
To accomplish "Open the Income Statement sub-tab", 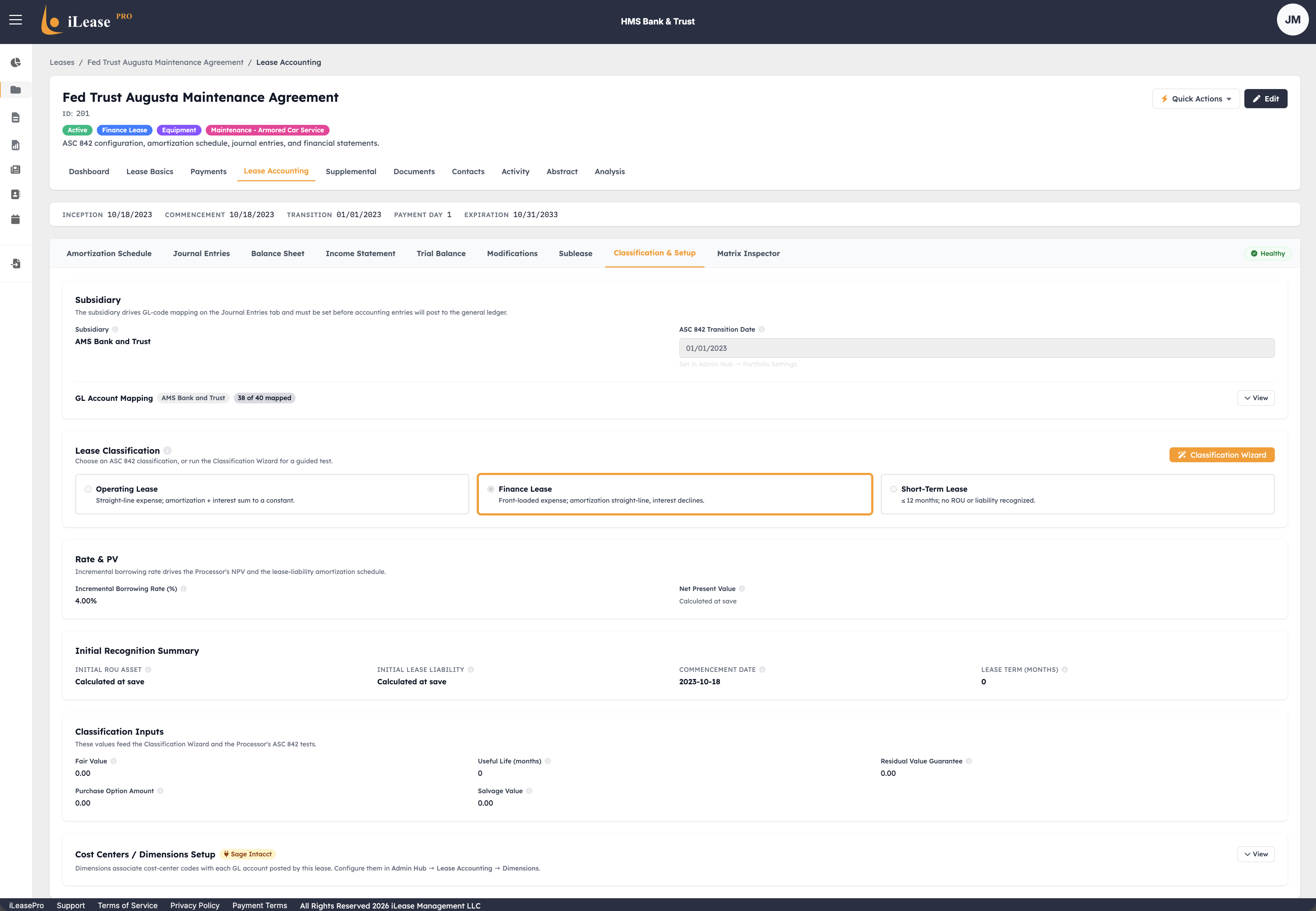I will coord(360,253).
